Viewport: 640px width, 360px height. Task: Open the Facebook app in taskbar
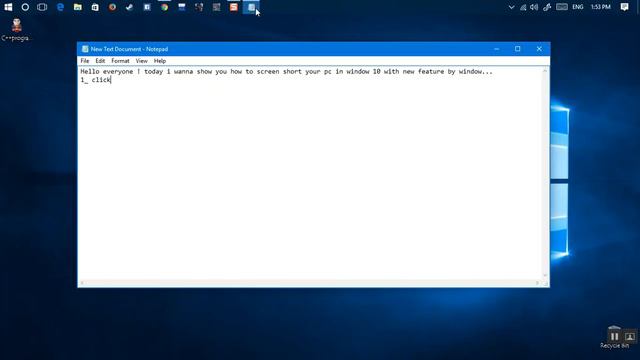pyautogui.click(x=147, y=7)
